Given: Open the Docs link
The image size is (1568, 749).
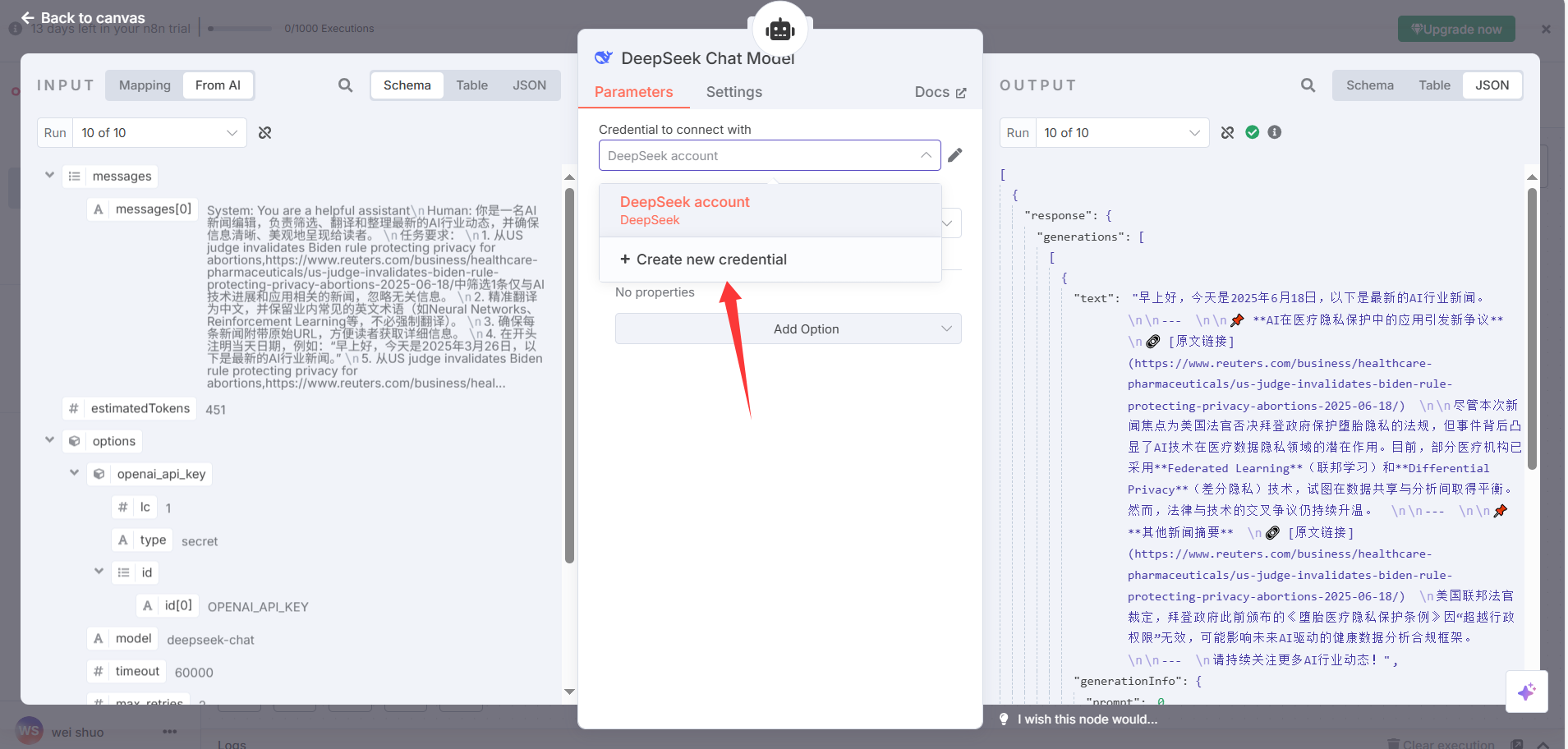Looking at the screenshot, I should pos(940,92).
